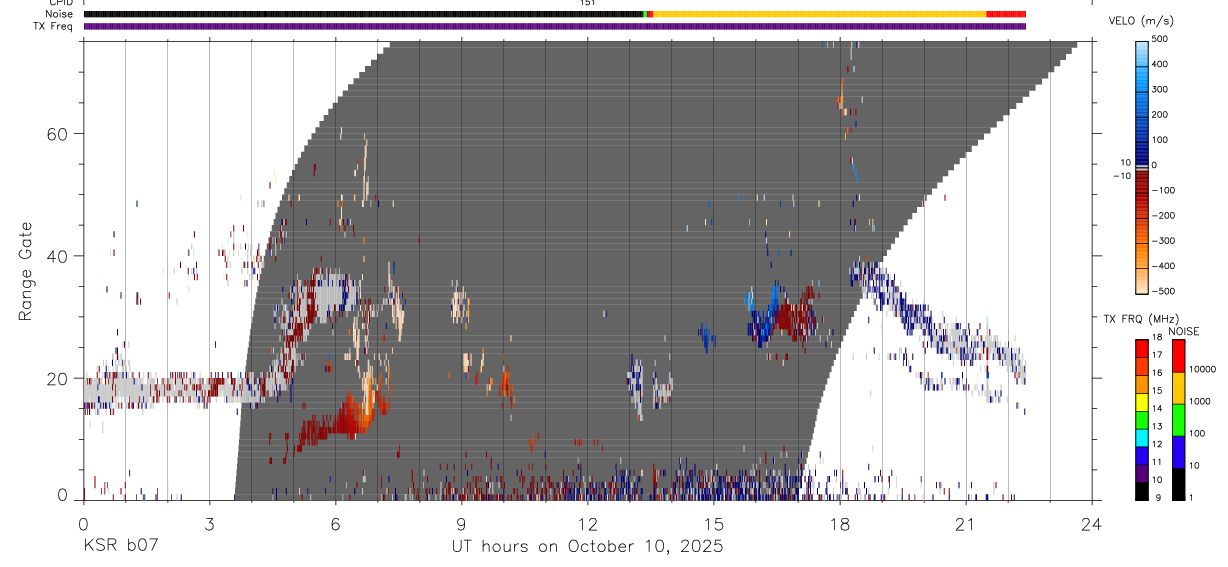The width and height of the screenshot is (1228, 567).
Task: Click the black segment of the top Noise bar
Action: coord(364,14)
